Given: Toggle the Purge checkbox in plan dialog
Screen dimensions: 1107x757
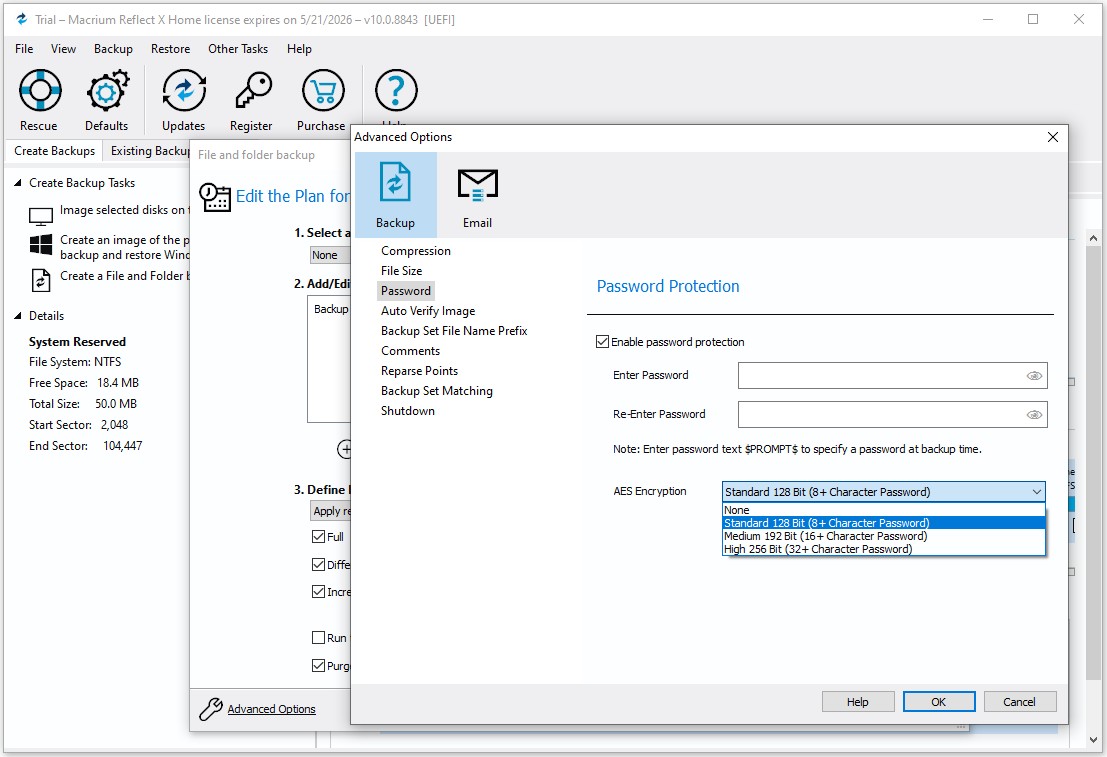Looking at the screenshot, I should (x=318, y=665).
